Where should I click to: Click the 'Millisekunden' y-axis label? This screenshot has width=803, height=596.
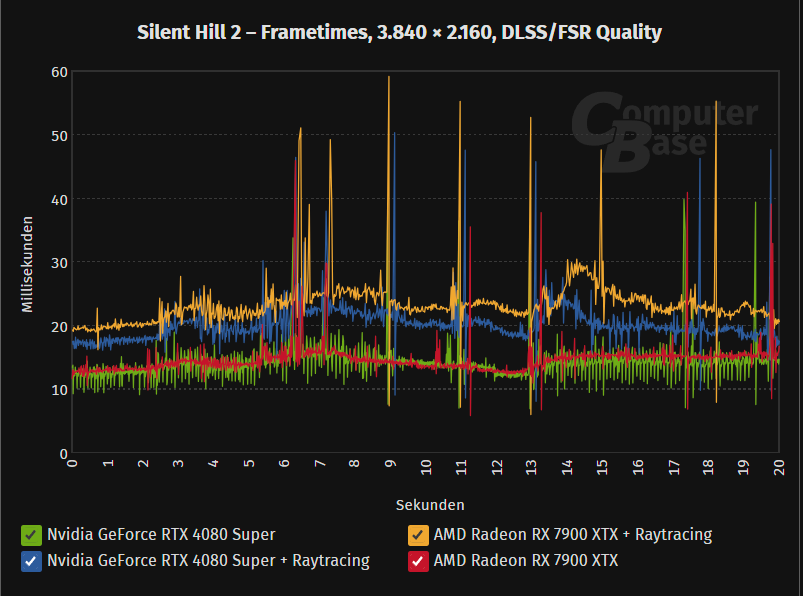pyautogui.click(x=27, y=264)
